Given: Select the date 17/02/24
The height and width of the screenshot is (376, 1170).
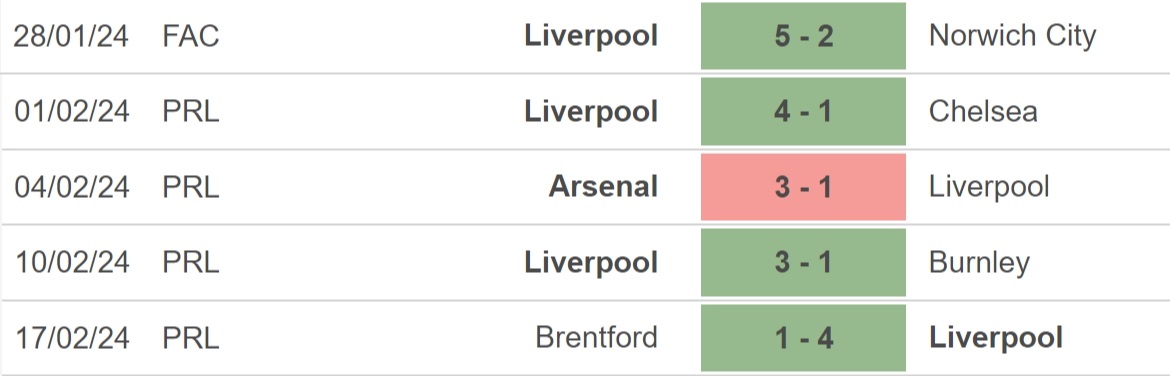Looking at the screenshot, I should pyautogui.click(x=71, y=338).
